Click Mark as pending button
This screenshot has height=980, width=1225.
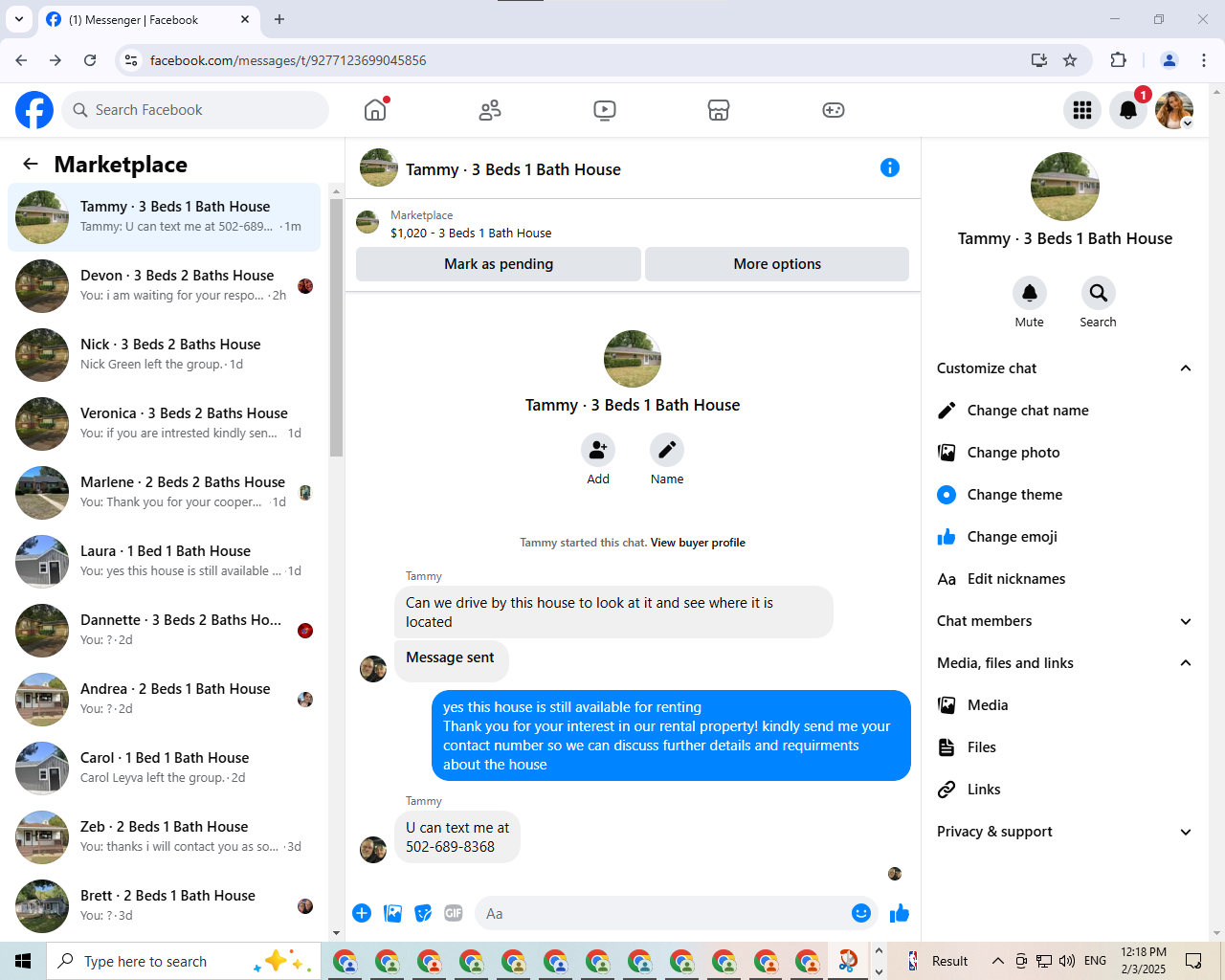click(499, 264)
